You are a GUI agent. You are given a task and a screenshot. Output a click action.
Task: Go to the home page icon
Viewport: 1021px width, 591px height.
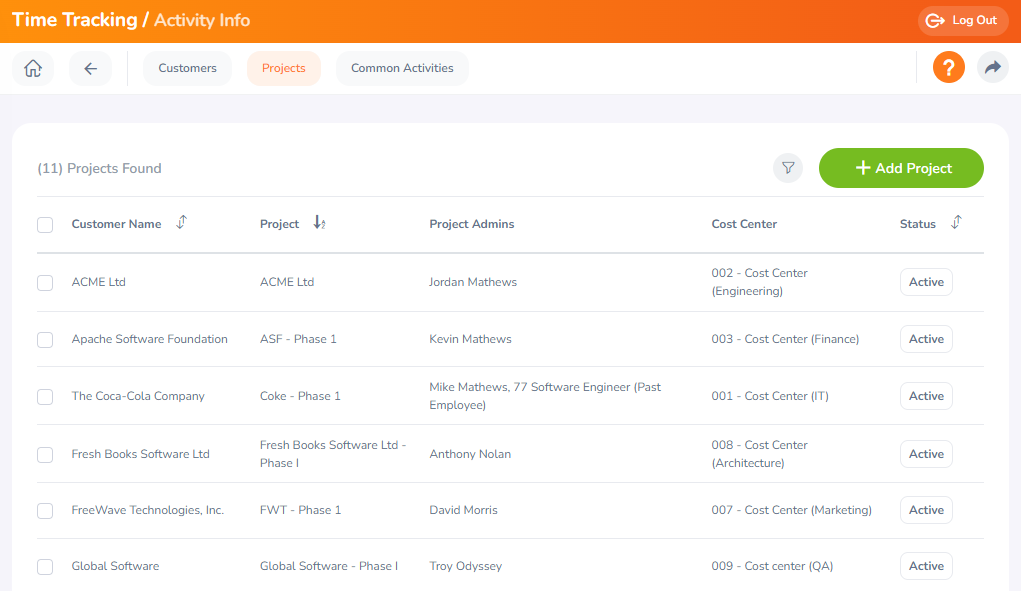pyautogui.click(x=33, y=68)
